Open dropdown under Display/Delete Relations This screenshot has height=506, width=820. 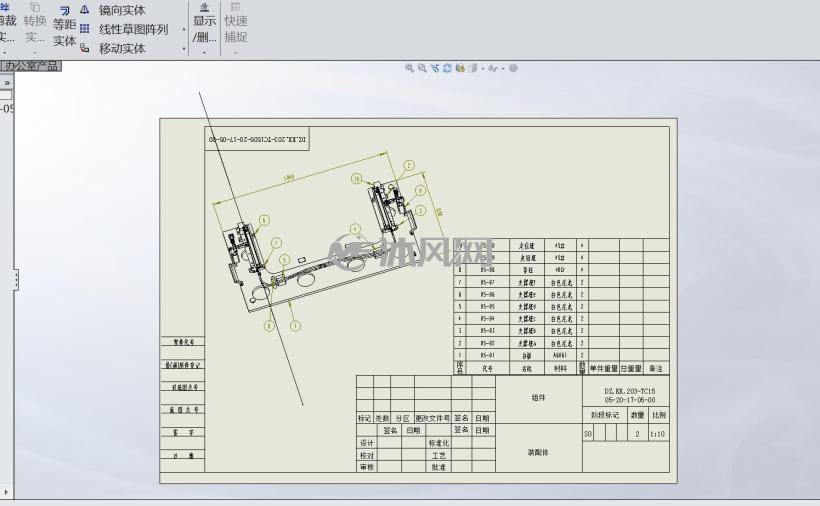coord(204,52)
